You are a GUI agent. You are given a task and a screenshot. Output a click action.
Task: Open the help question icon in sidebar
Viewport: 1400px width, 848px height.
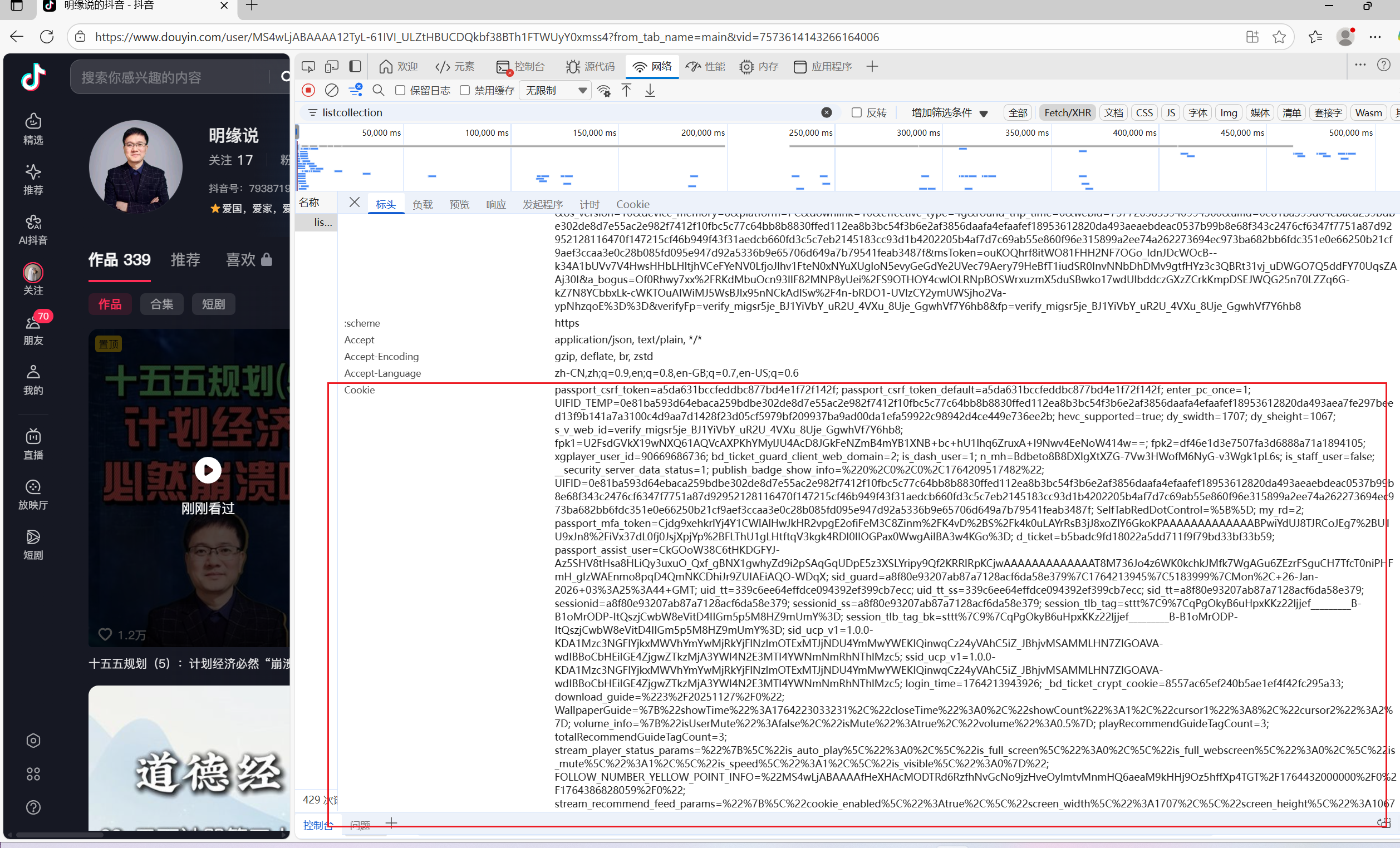click(x=33, y=807)
